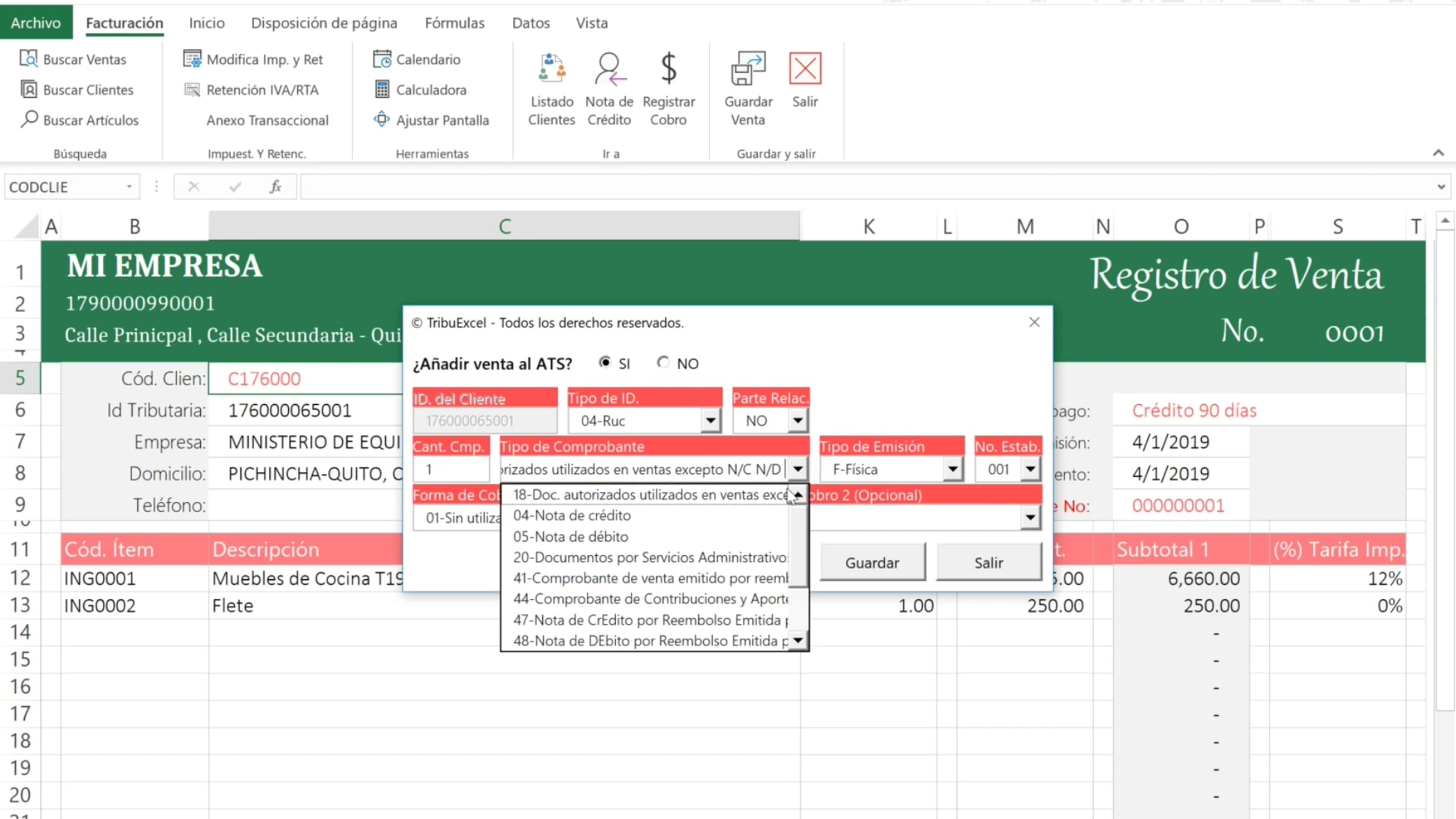Open the Parte Relac. dropdown
This screenshot has width=1456, height=819.
[798, 420]
